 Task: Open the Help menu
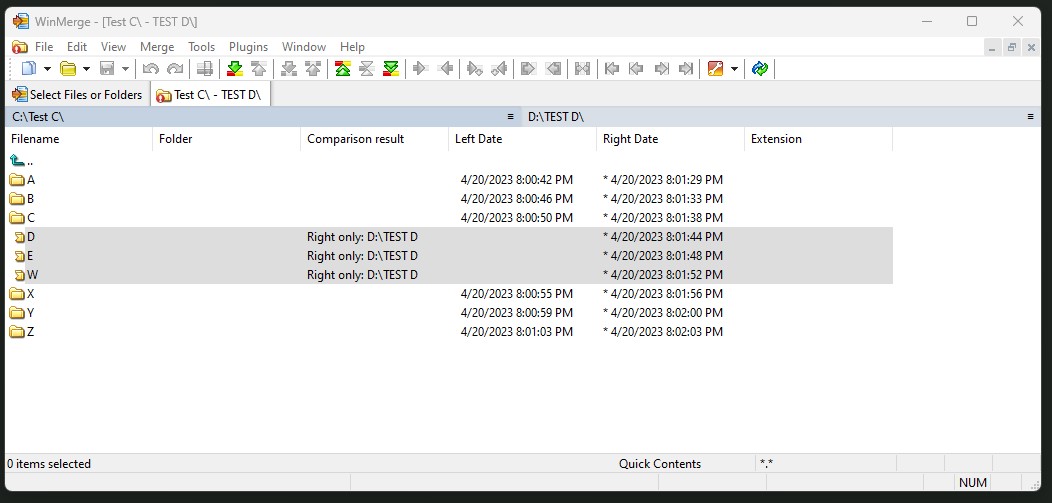[352, 47]
